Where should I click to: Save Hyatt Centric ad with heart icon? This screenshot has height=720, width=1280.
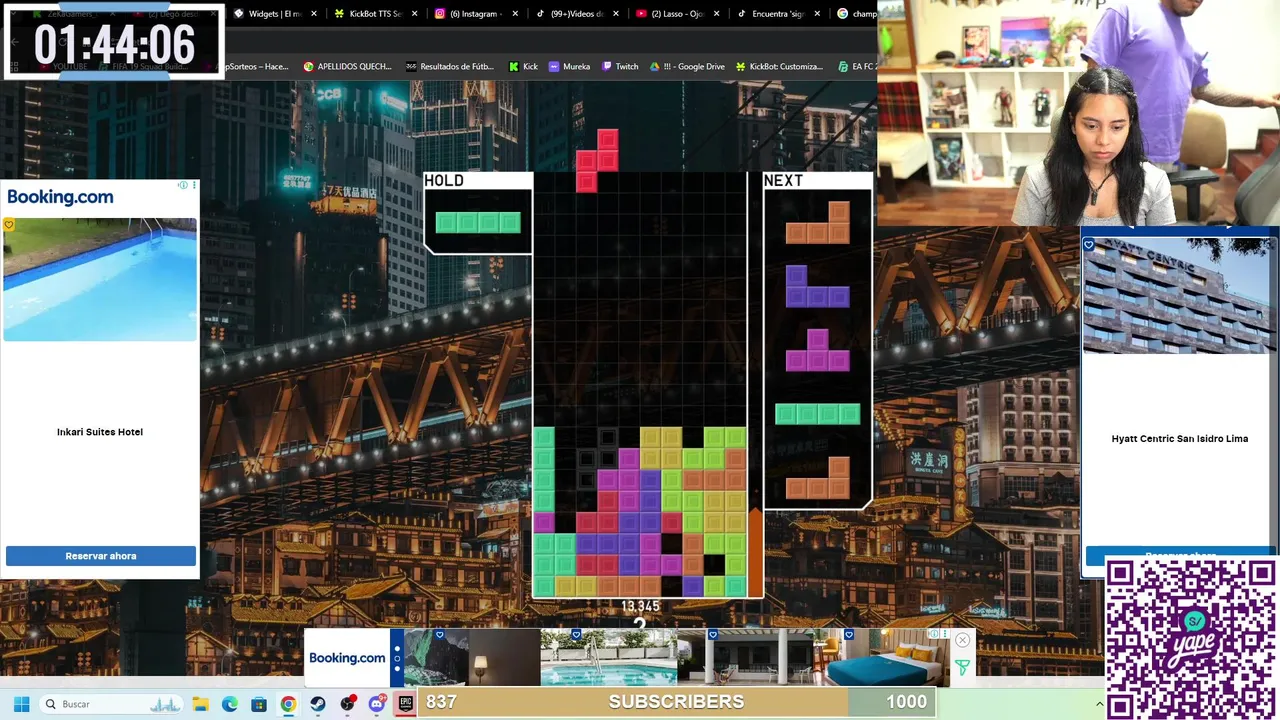coord(1089,245)
